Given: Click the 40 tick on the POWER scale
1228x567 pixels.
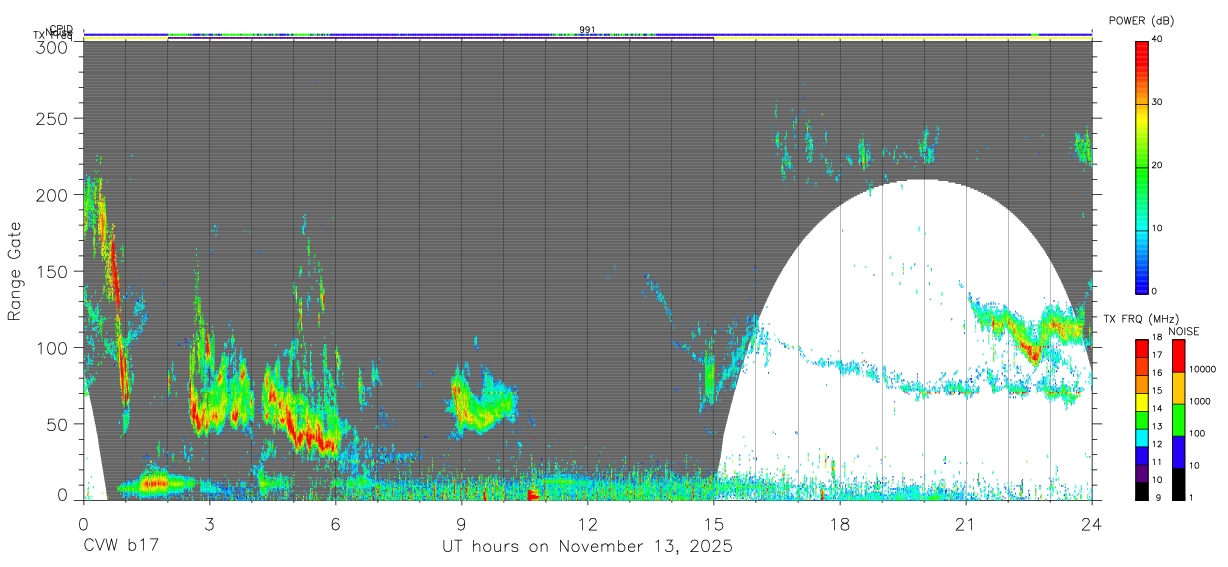Looking at the screenshot, I should 1157,39.
